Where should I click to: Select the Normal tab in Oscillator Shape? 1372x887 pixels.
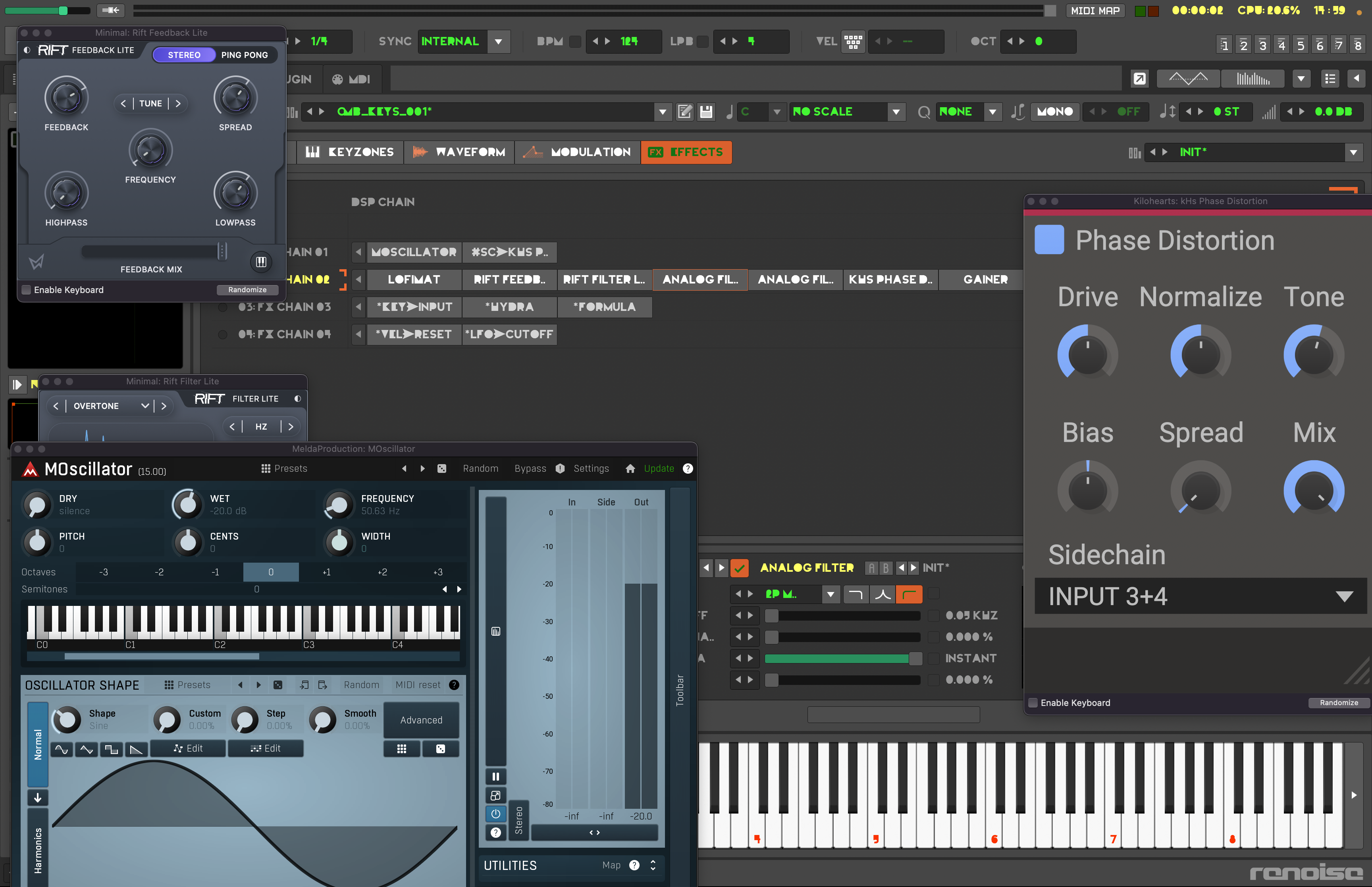[38, 744]
